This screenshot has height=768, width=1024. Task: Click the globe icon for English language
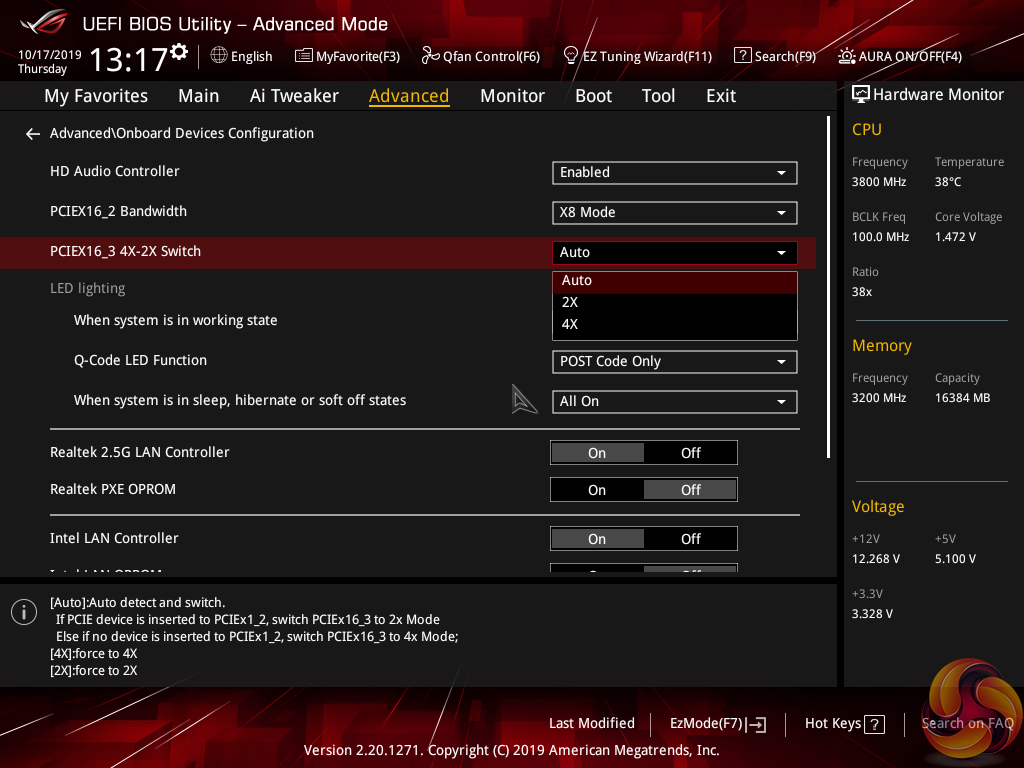click(219, 56)
